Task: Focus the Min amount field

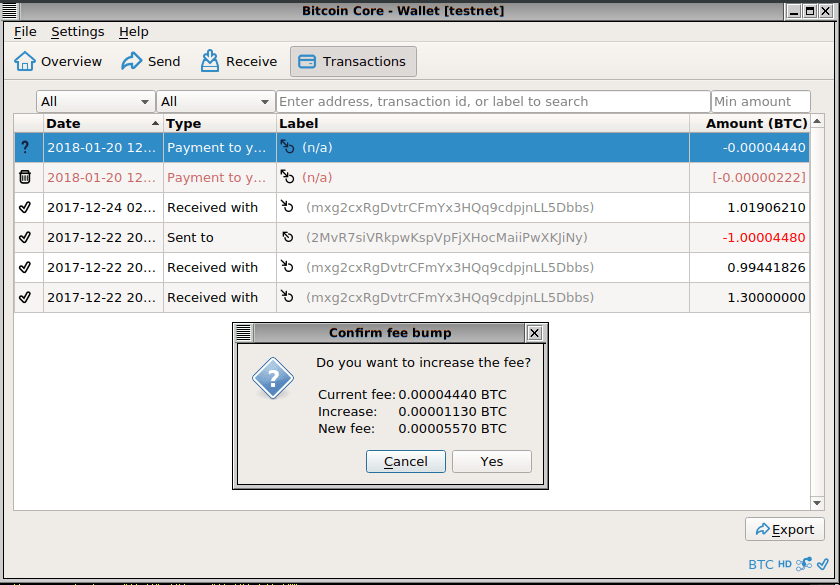Action: [761, 101]
